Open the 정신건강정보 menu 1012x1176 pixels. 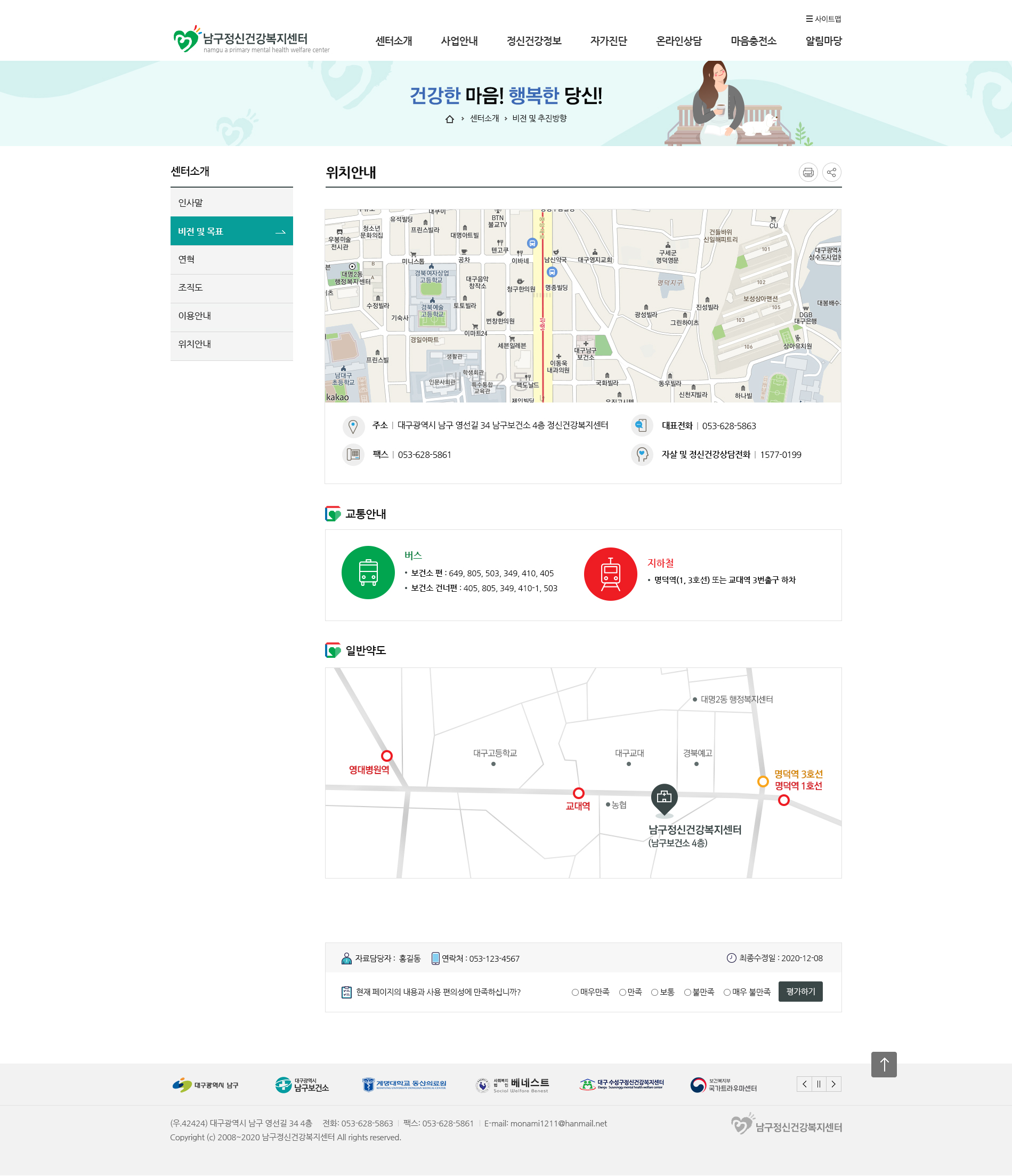534,41
